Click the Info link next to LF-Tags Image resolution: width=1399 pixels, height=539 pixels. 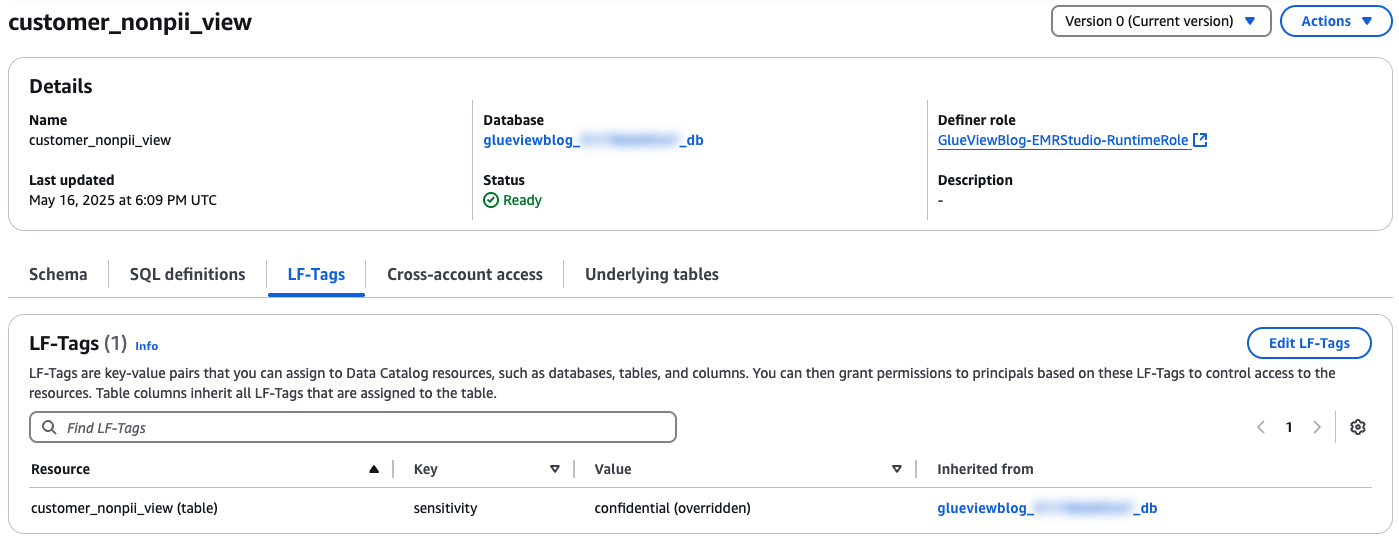click(147, 346)
